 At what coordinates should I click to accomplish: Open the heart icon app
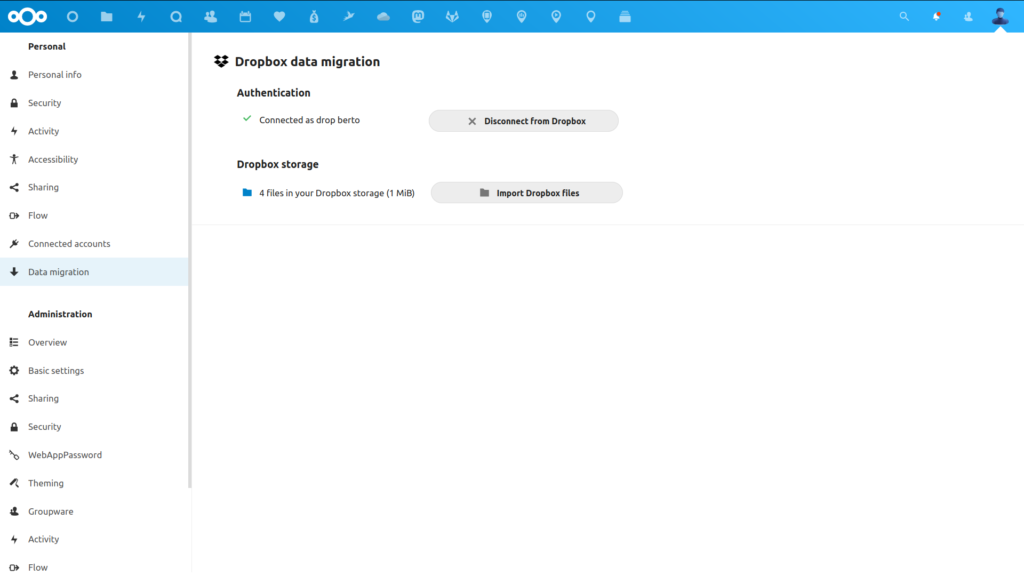[x=280, y=16]
